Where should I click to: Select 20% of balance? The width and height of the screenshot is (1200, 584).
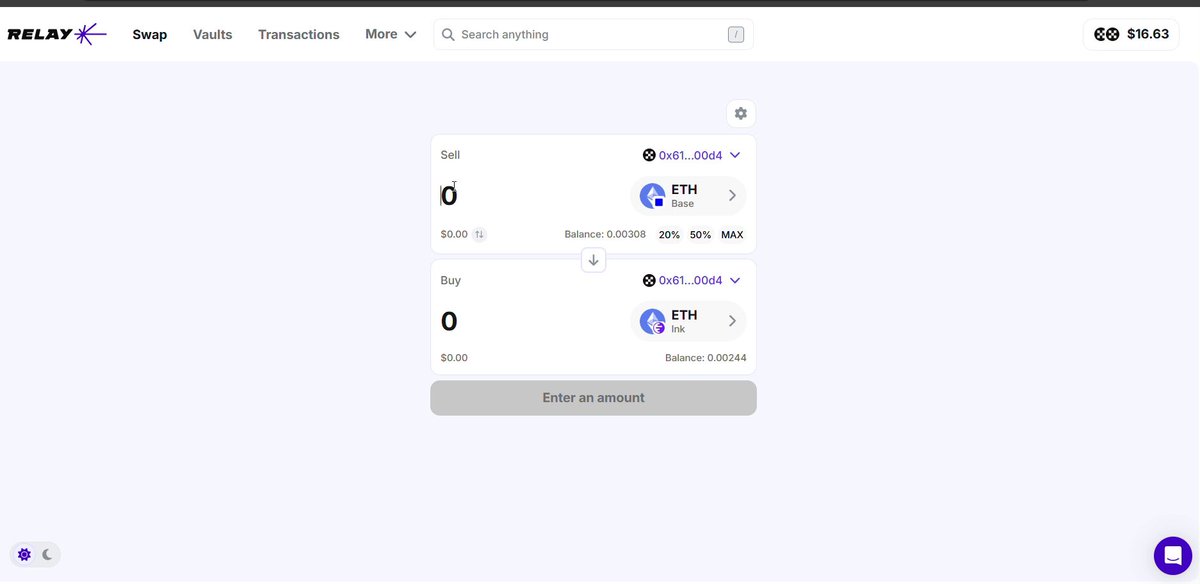[x=669, y=235]
